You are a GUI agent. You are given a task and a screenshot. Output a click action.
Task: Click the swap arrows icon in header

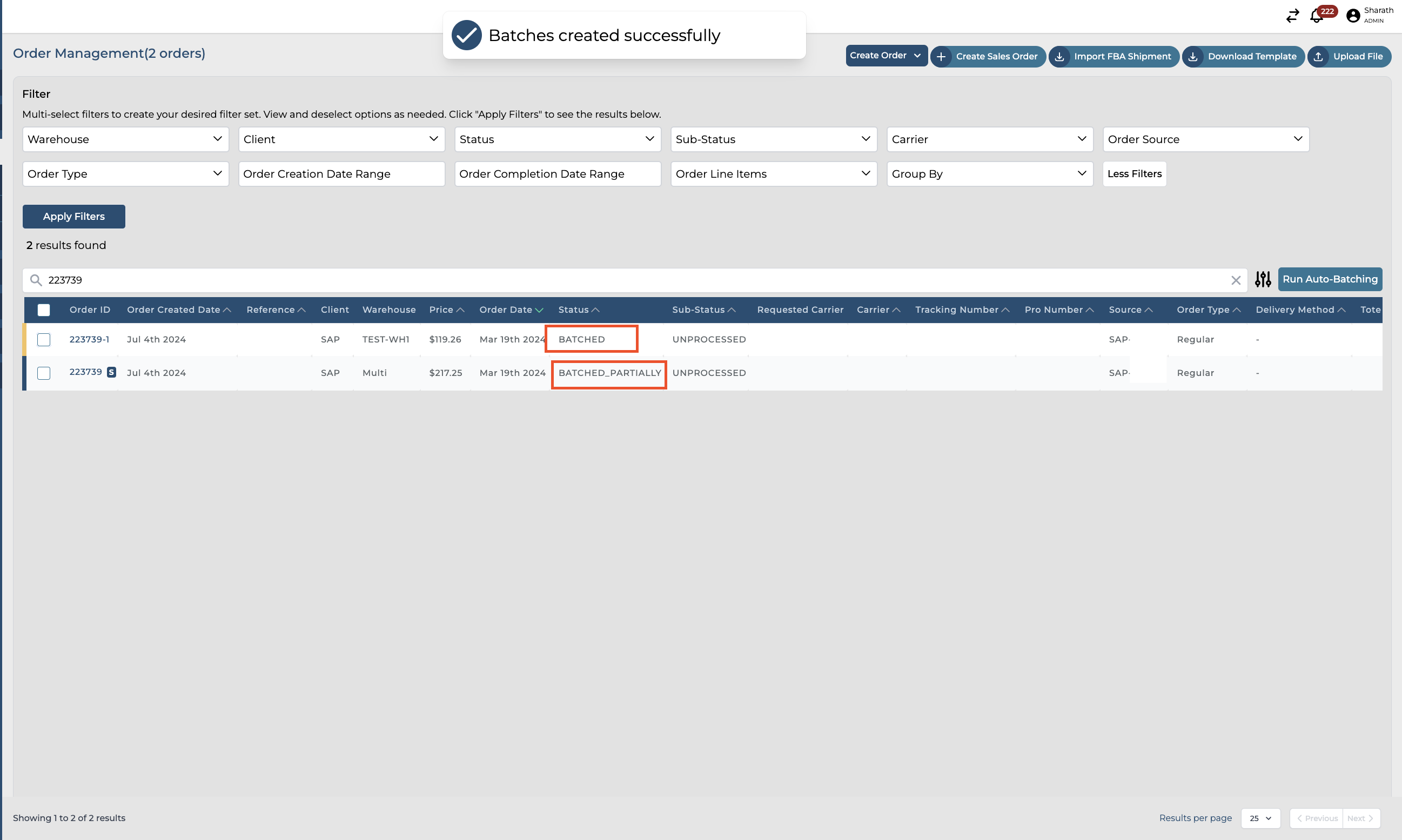(x=1292, y=16)
